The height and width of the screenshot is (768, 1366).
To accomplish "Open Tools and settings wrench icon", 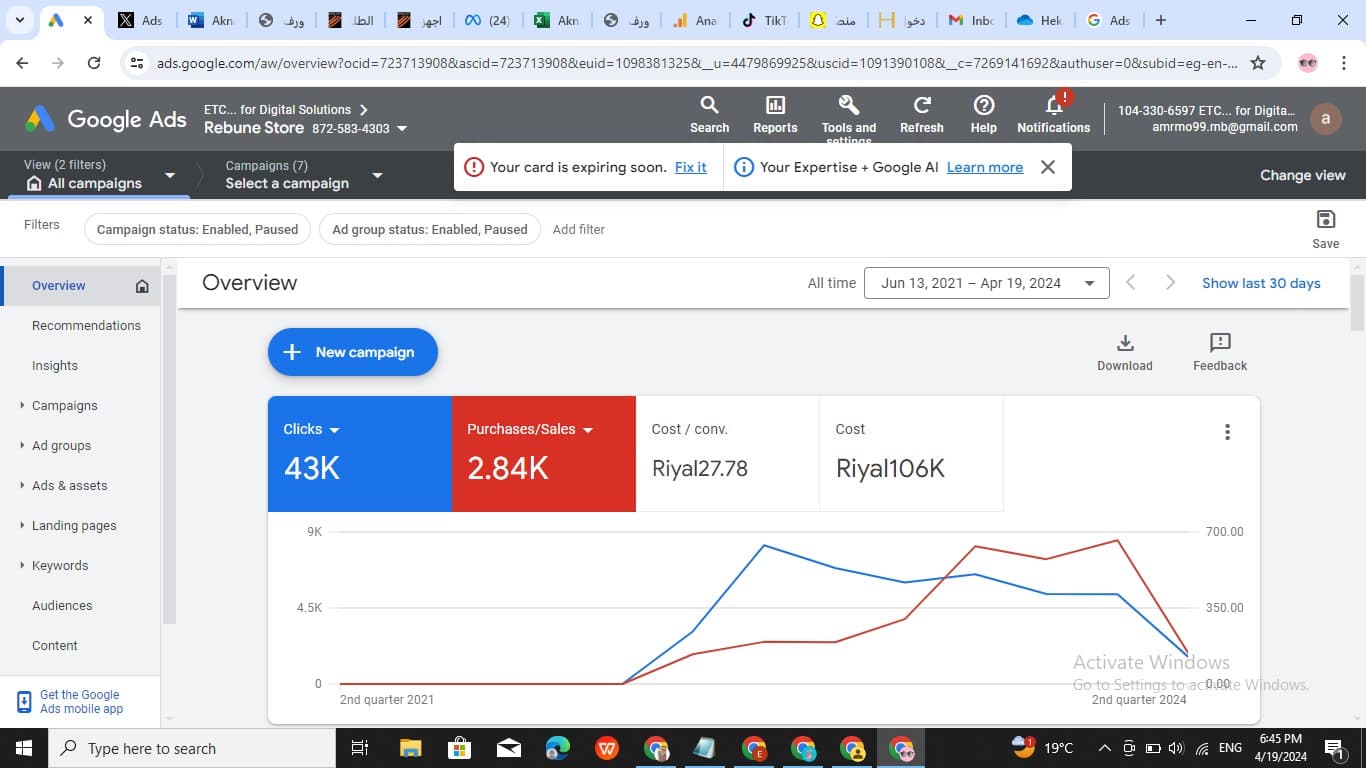I will point(848,106).
